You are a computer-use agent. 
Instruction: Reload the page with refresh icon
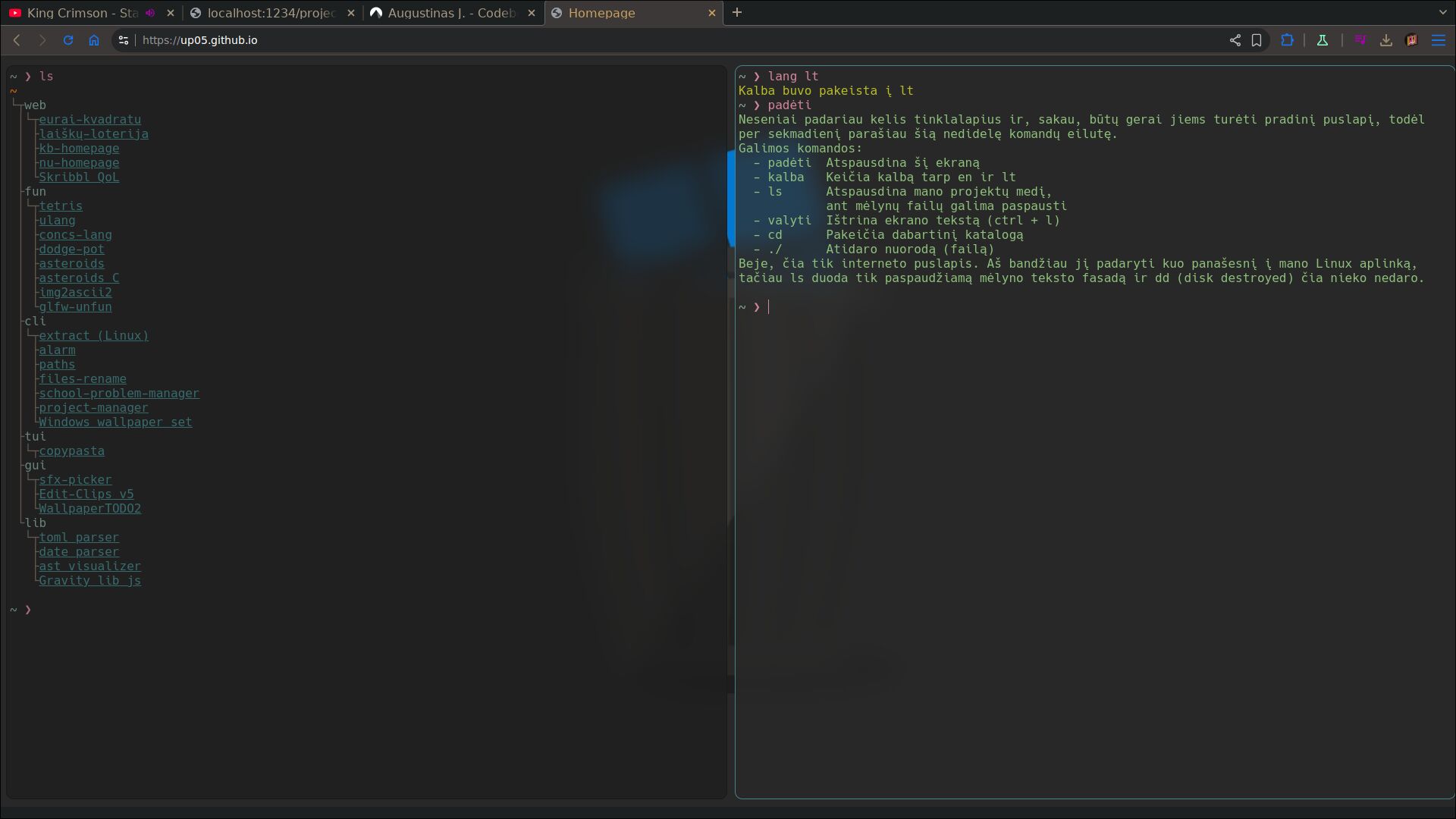pos(68,40)
